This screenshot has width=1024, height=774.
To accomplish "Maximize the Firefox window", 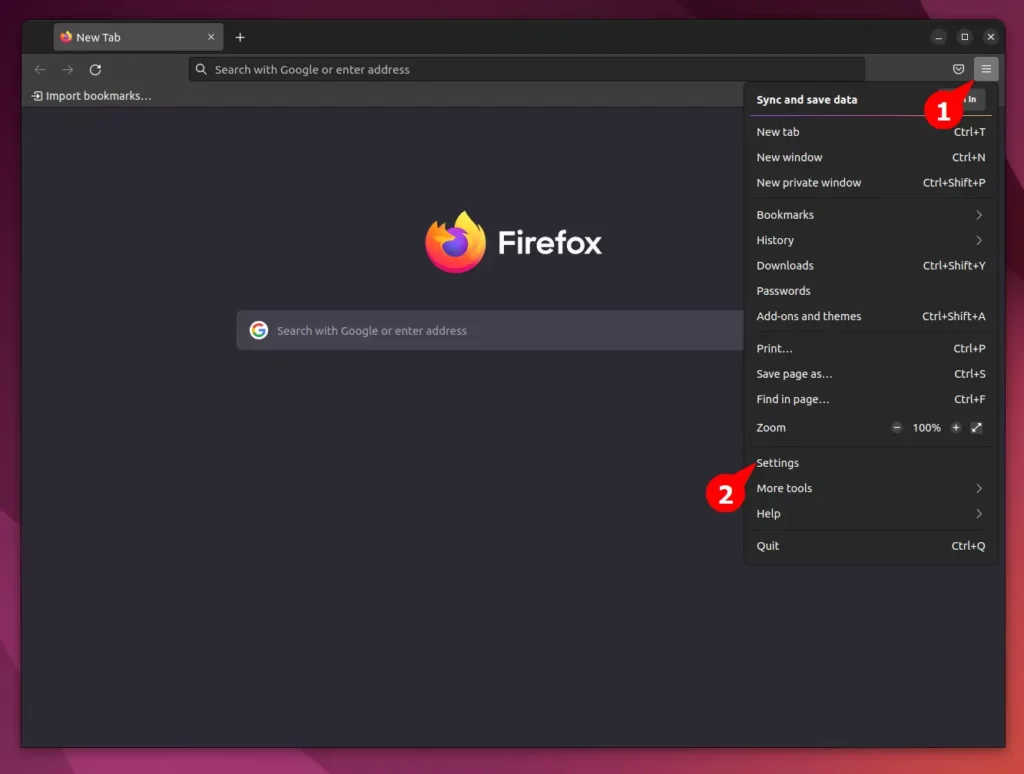I will (965, 37).
